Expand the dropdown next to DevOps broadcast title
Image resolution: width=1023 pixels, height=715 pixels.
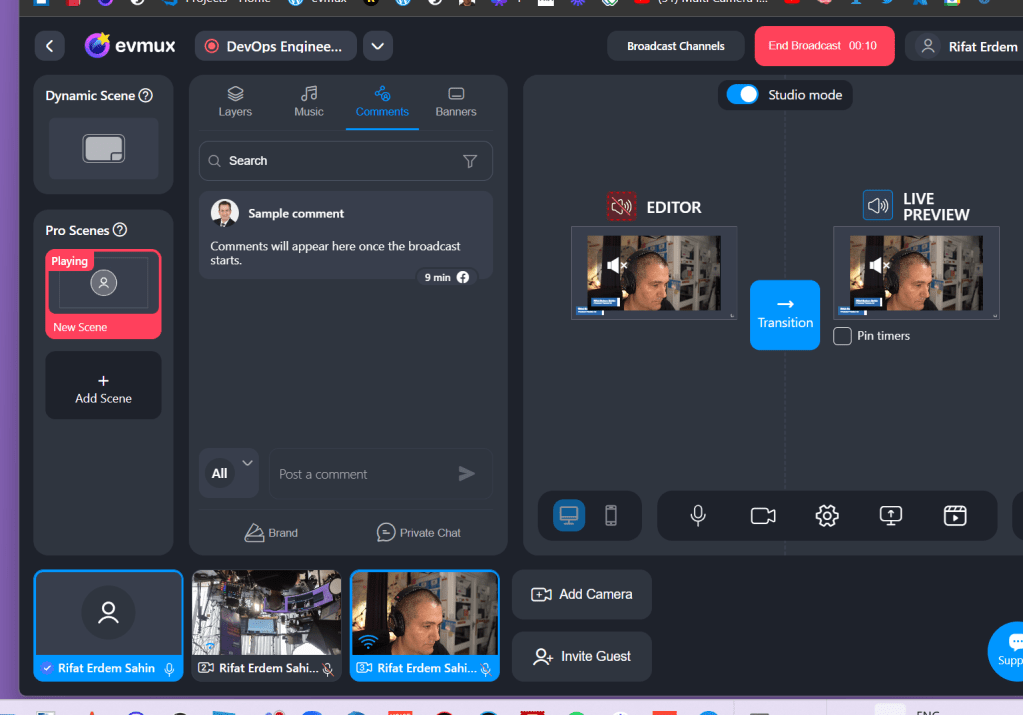coord(378,46)
